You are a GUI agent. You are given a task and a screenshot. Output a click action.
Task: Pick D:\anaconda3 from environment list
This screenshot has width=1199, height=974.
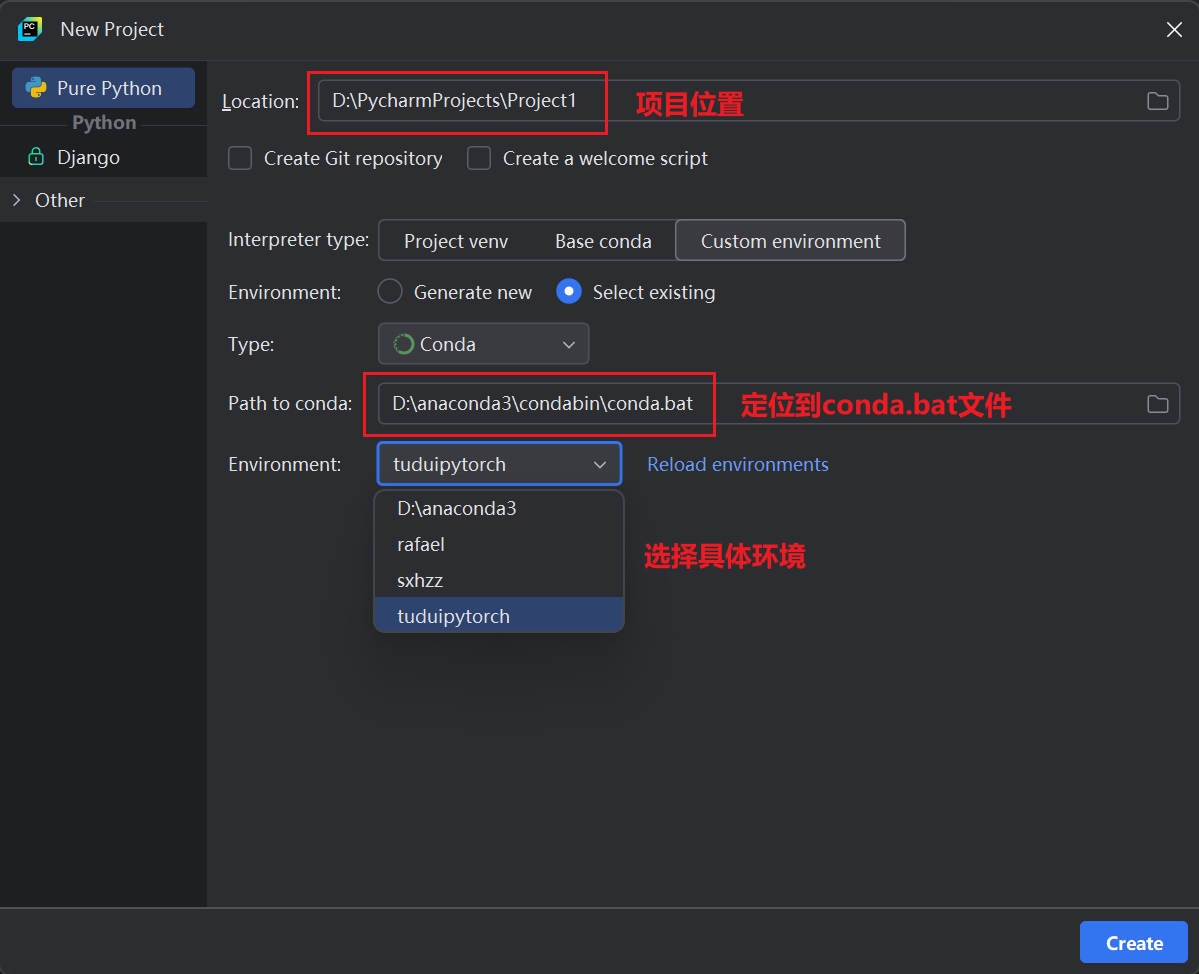499,508
